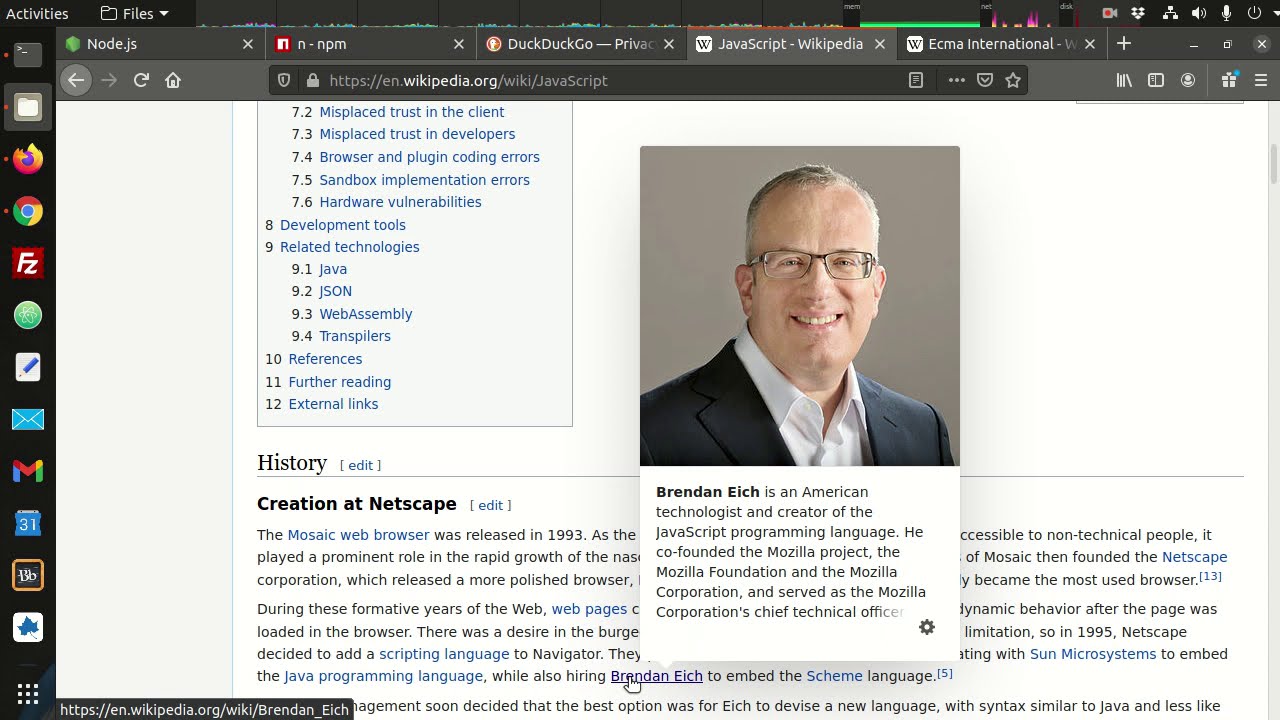Show sidebars icon in toolbar

(x=1156, y=81)
